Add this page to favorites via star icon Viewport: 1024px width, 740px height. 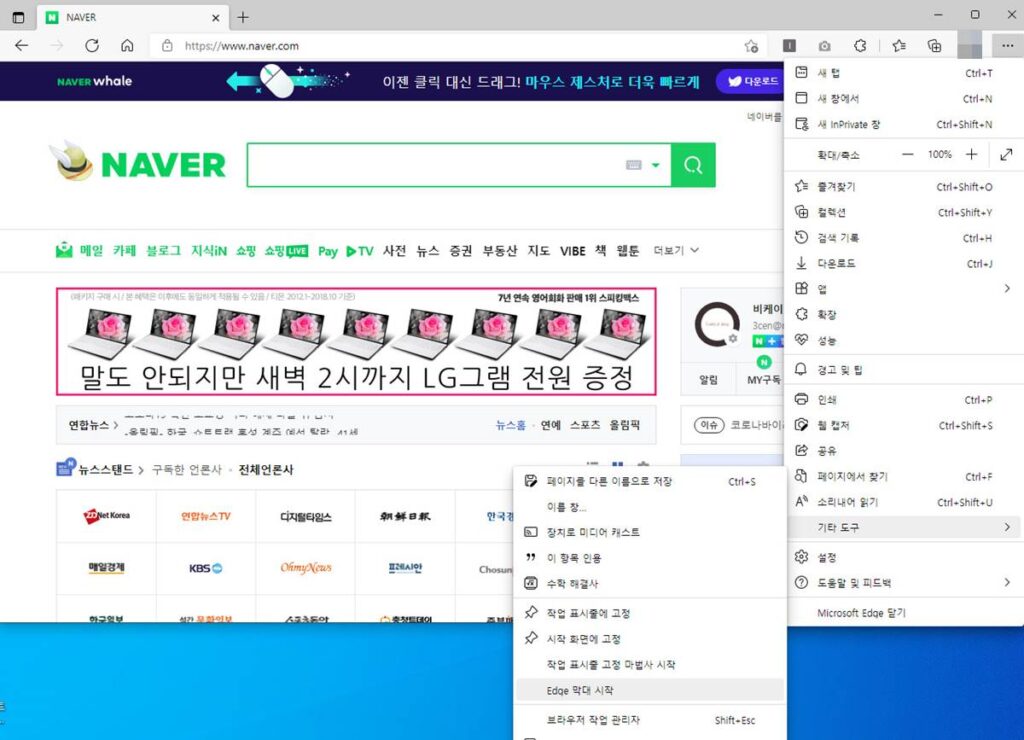tap(751, 45)
